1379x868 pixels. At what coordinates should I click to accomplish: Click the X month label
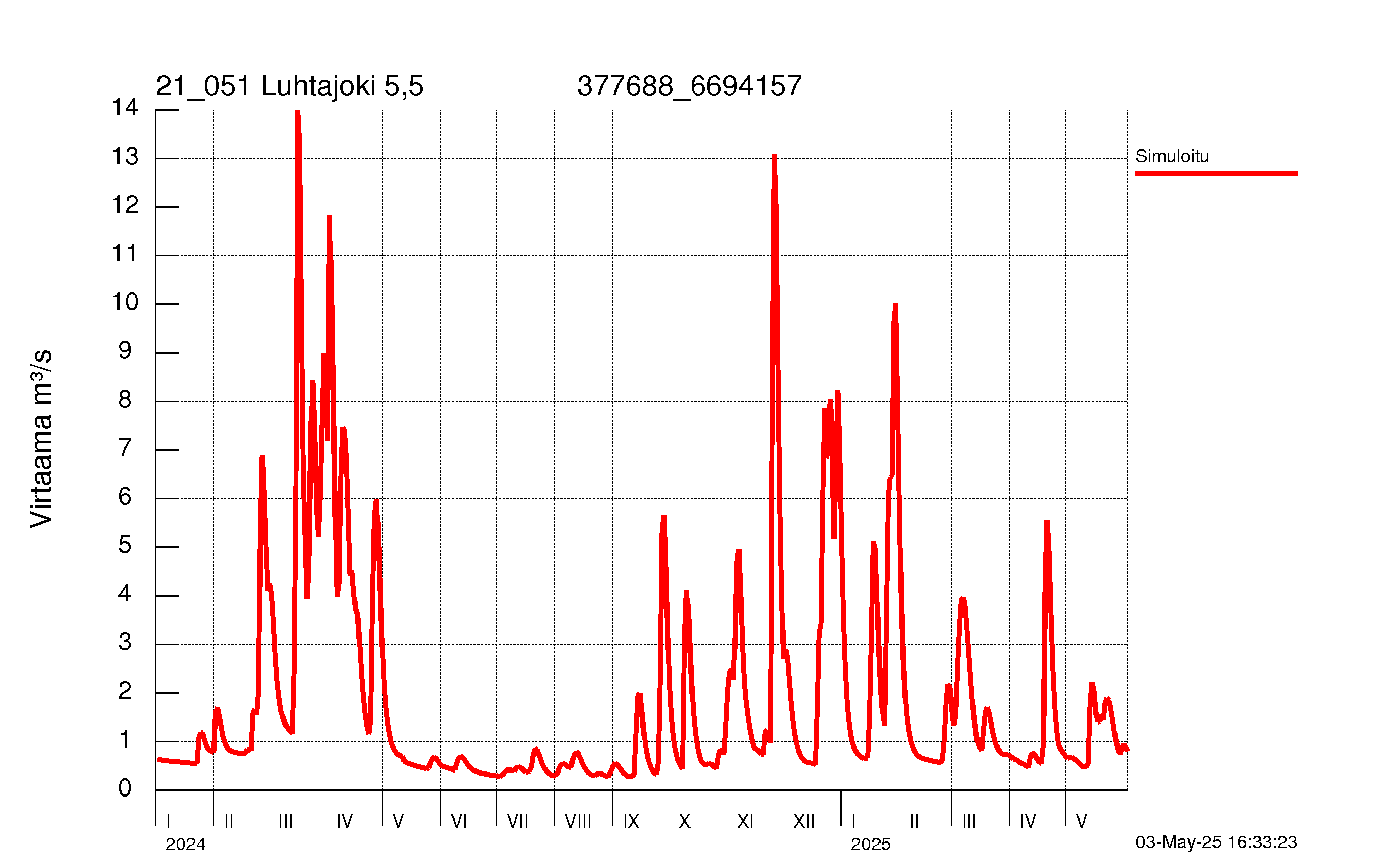click(x=685, y=822)
